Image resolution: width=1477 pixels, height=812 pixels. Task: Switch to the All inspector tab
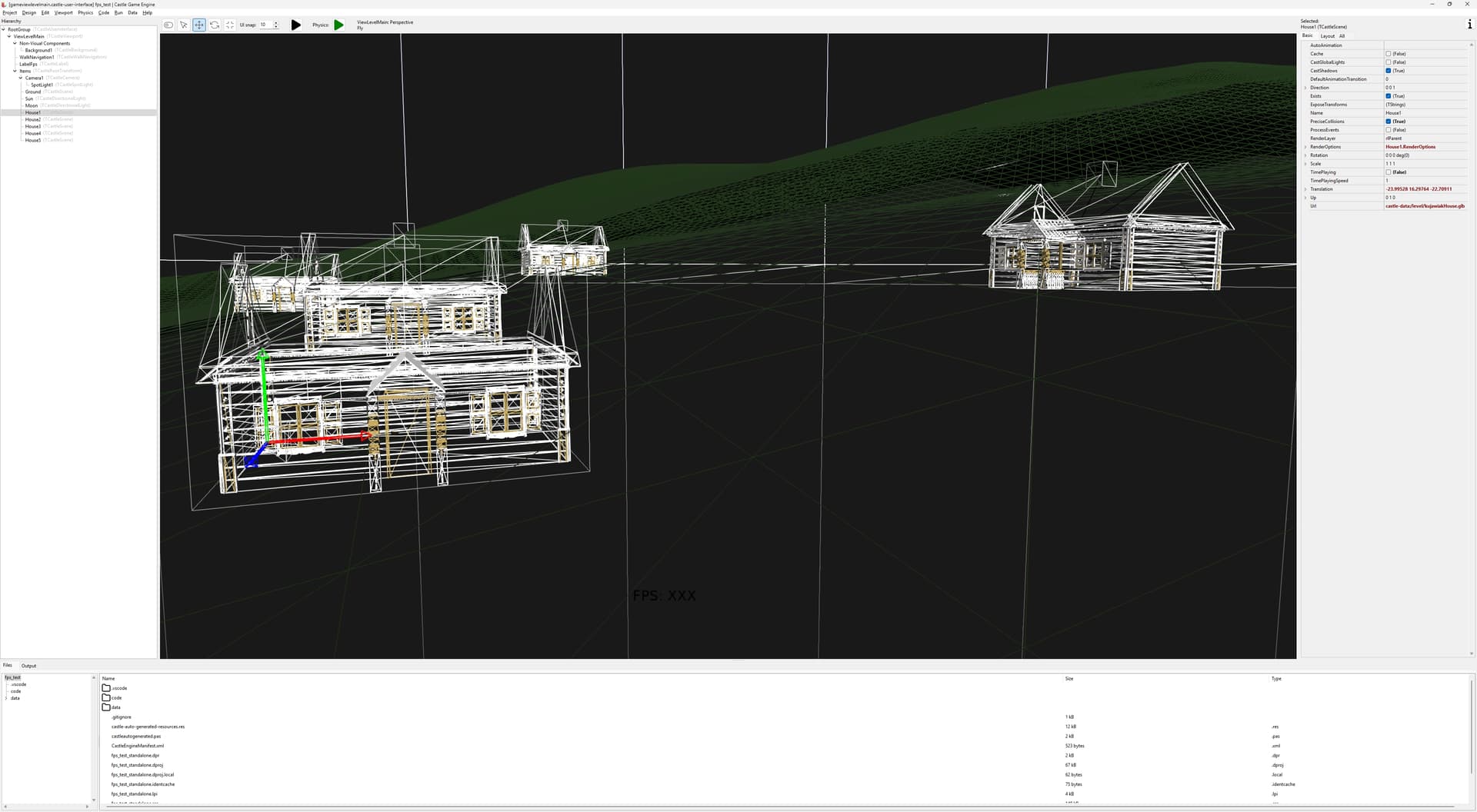click(1342, 36)
